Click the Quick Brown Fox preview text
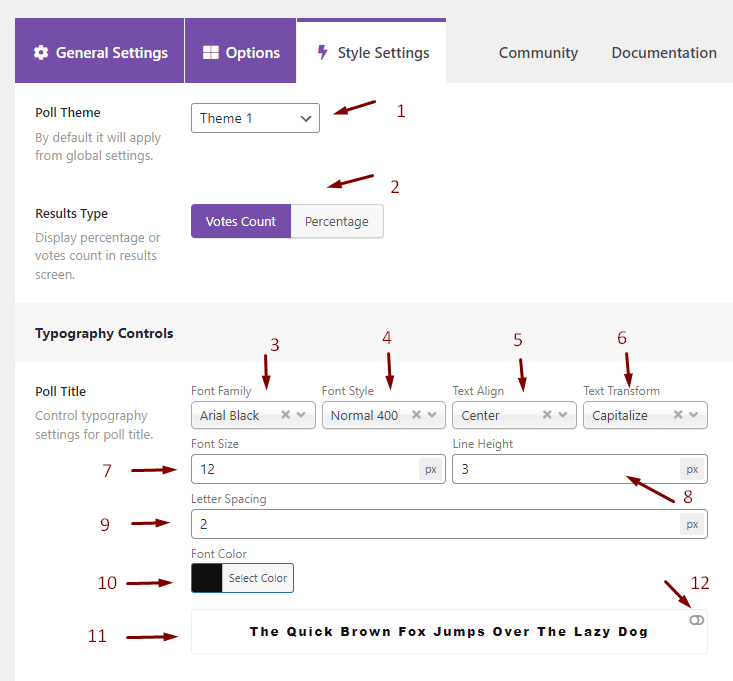The image size is (733, 681). (x=449, y=631)
